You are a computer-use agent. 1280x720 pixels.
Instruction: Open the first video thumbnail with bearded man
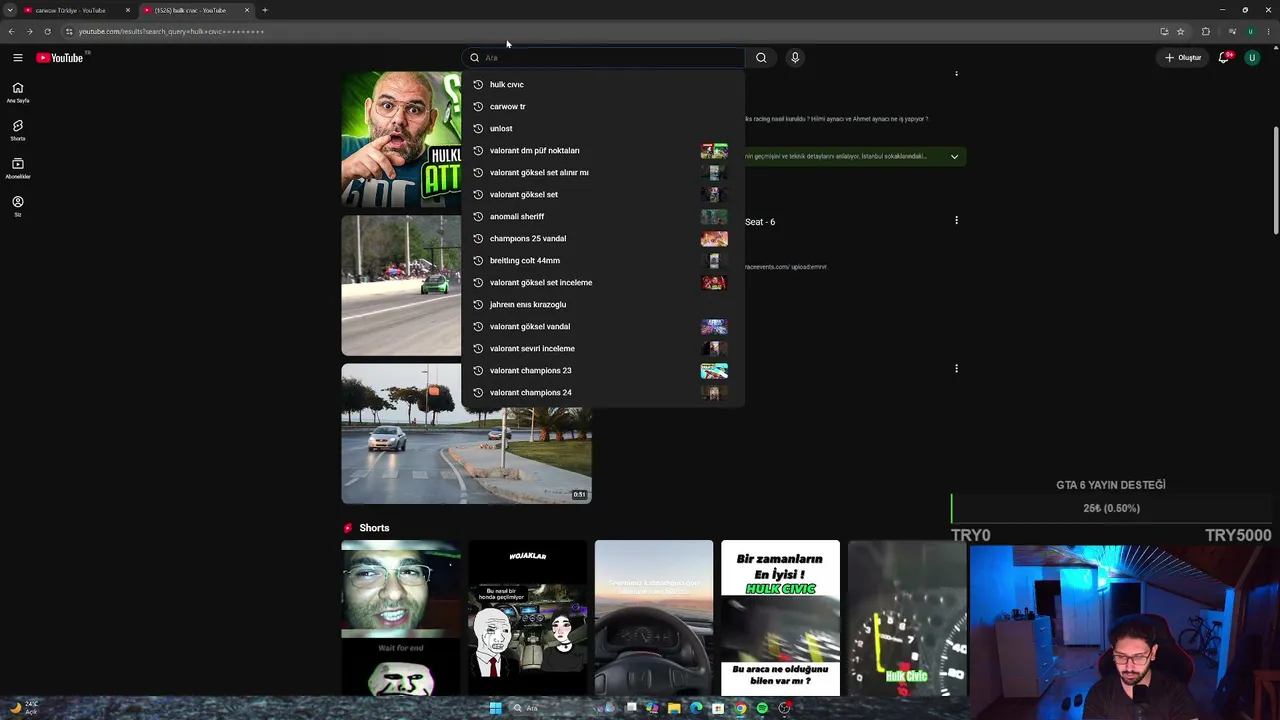point(401,139)
